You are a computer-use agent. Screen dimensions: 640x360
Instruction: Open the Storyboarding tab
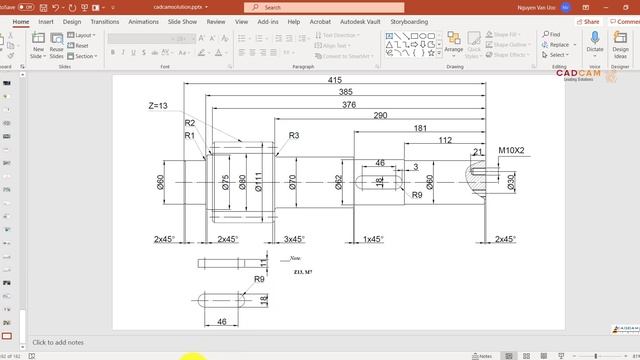409,22
